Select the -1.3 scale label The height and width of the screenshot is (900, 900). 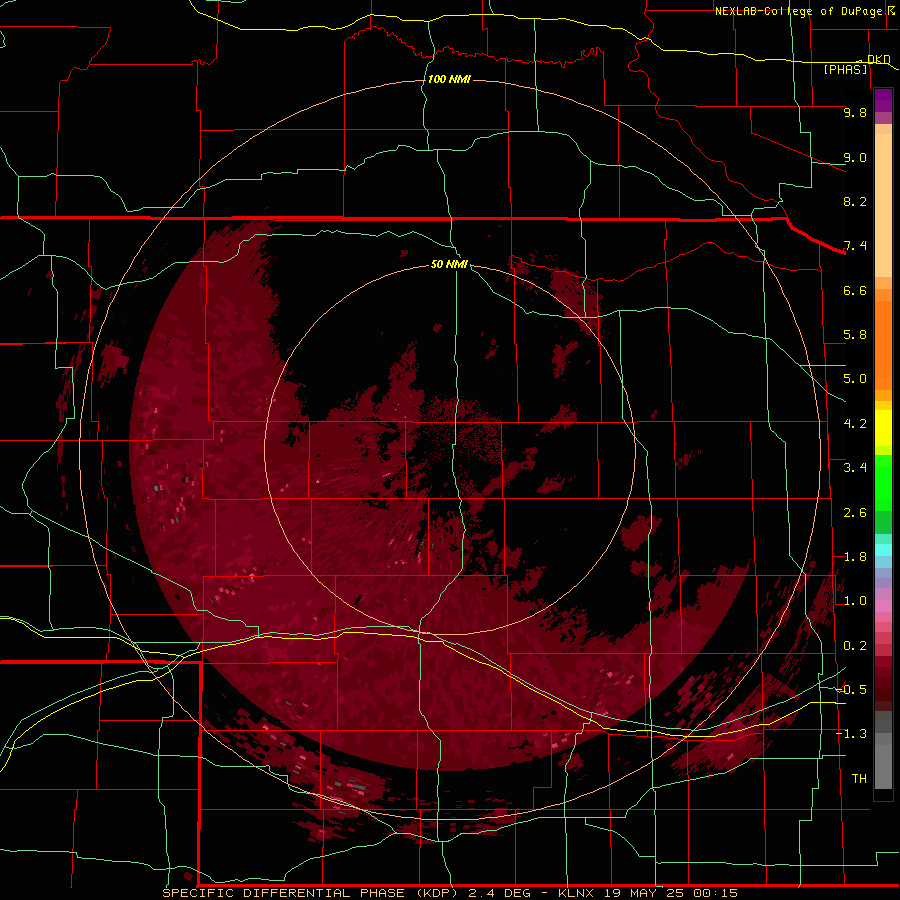tap(851, 734)
